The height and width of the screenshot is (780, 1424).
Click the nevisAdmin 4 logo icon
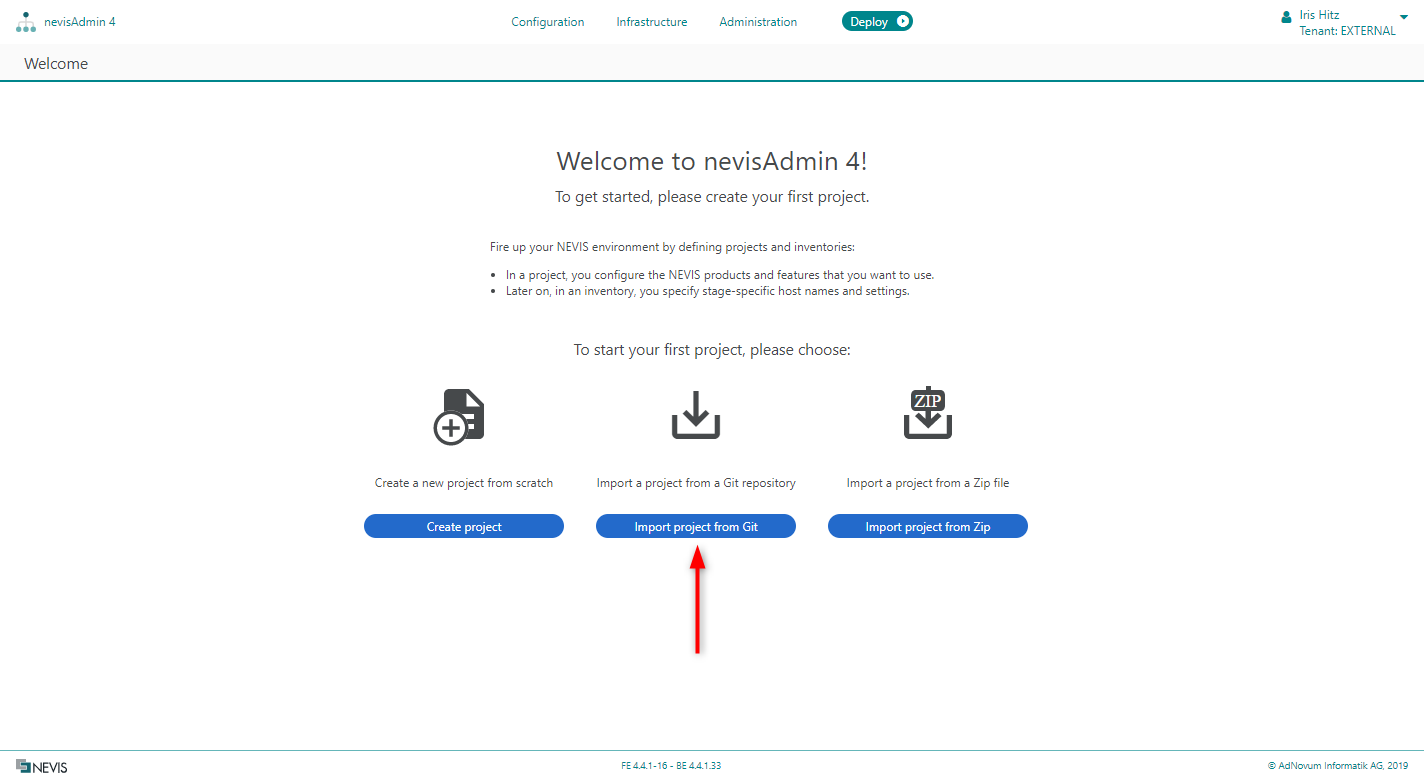[26, 22]
